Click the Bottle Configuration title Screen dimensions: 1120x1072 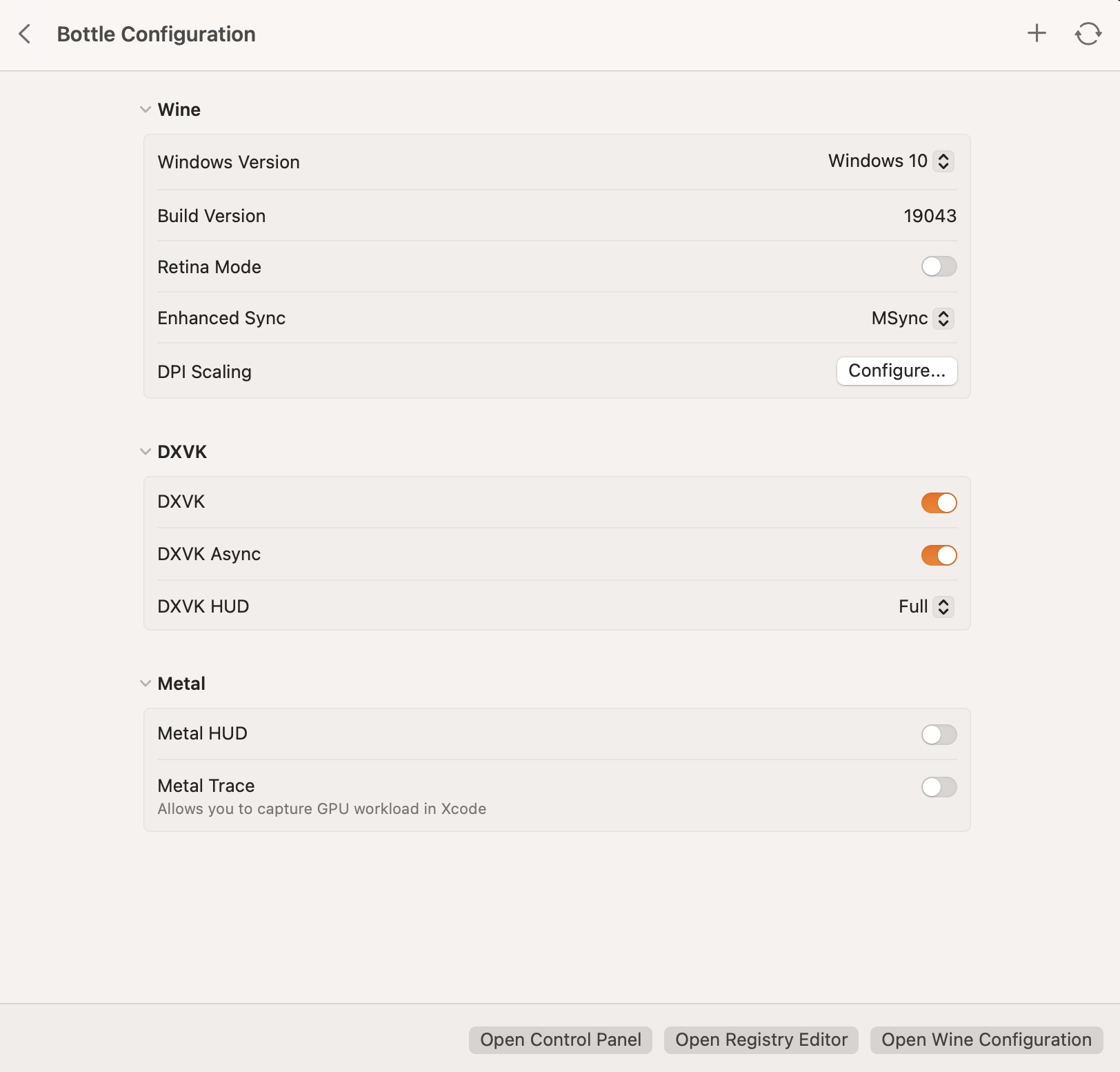click(x=156, y=34)
